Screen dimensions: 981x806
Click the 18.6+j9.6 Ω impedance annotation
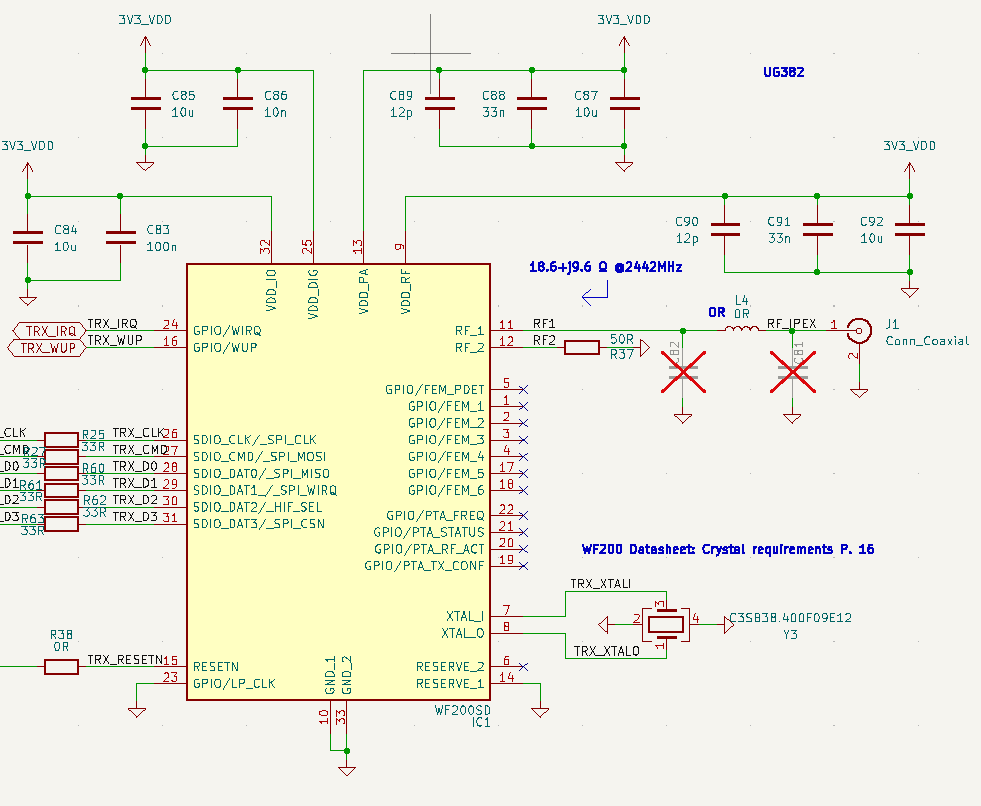(604, 267)
